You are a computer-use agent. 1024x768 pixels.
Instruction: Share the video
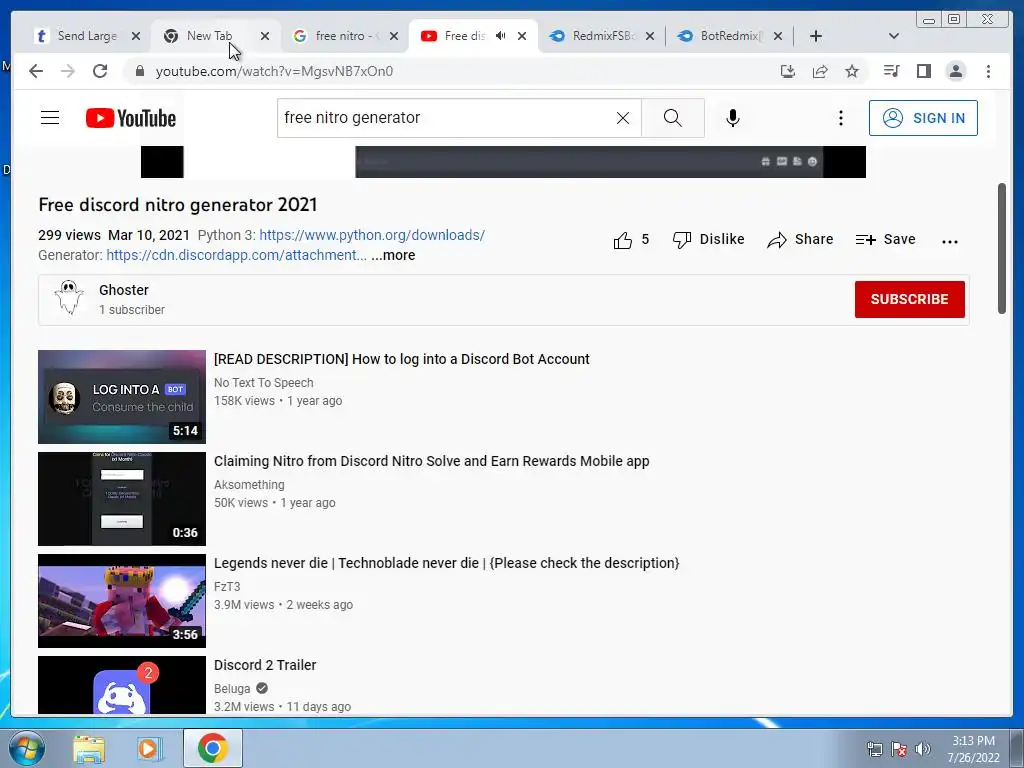click(x=800, y=240)
